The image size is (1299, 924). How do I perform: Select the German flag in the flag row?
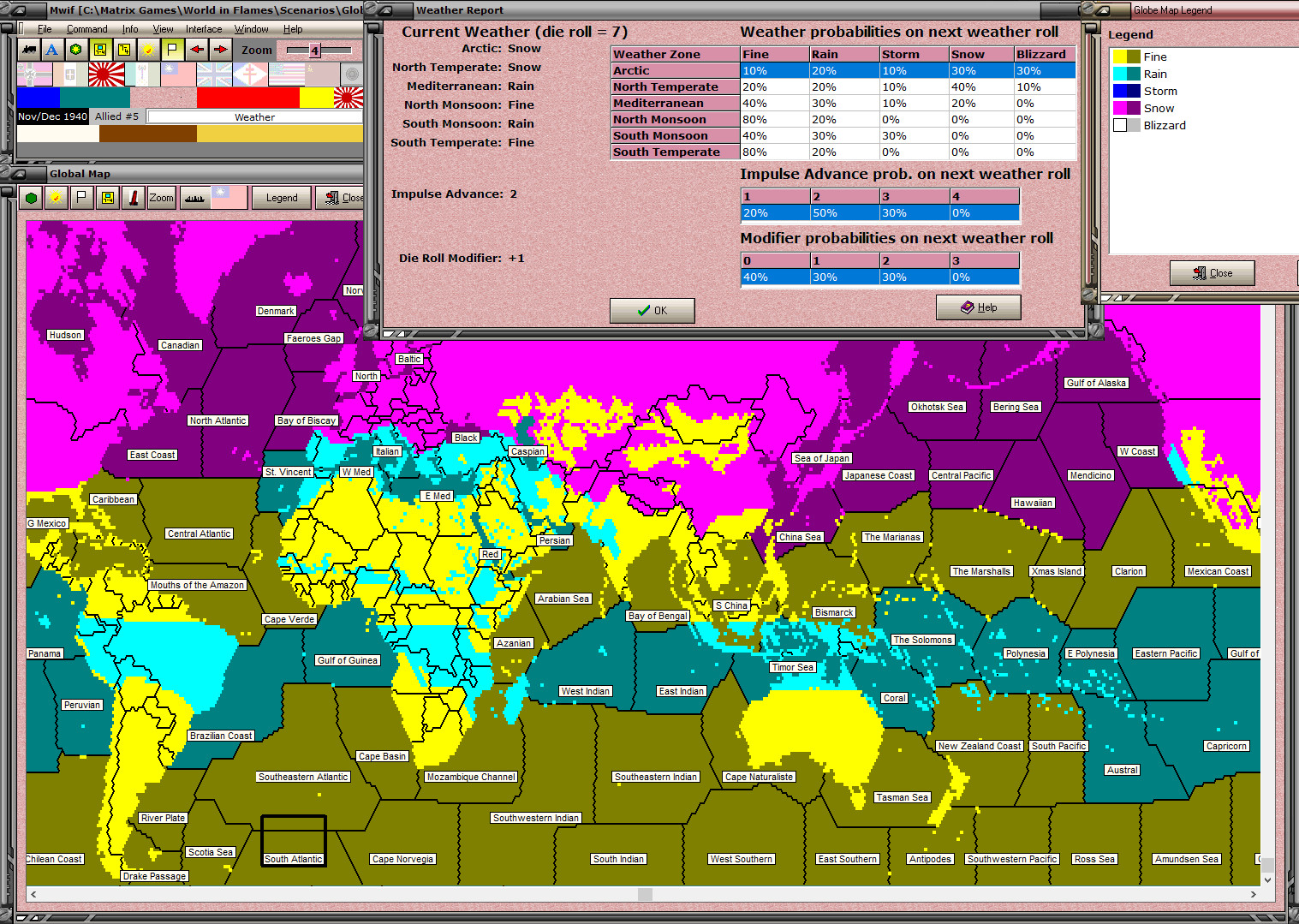pos(34,75)
